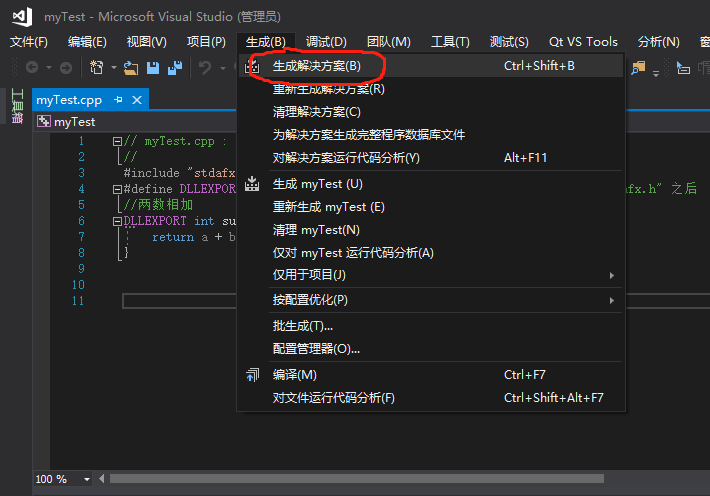Click the myTest project scope icon
710x496 pixels.
(x=44, y=121)
